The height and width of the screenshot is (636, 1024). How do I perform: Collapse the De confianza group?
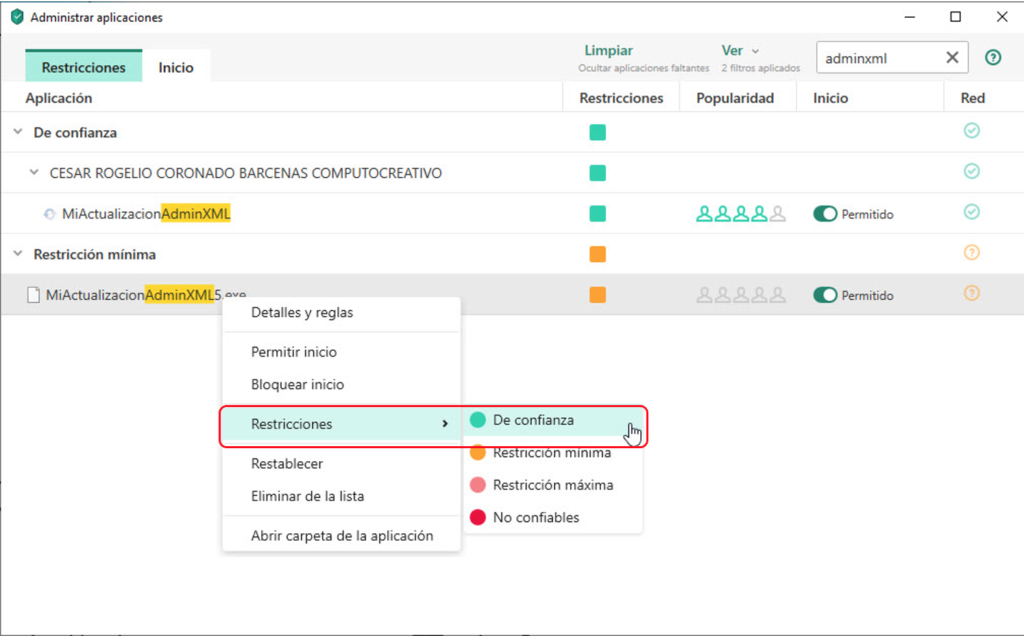pos(17,132)
